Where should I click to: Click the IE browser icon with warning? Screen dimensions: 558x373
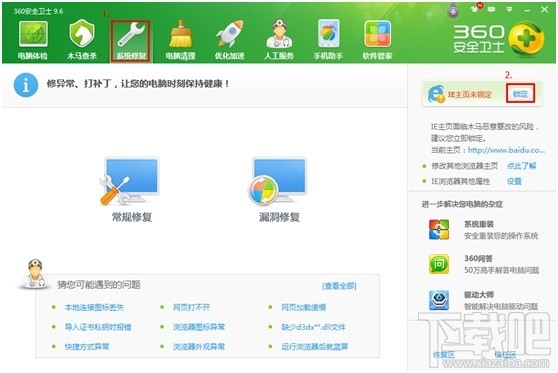click(x=436, y=94)
